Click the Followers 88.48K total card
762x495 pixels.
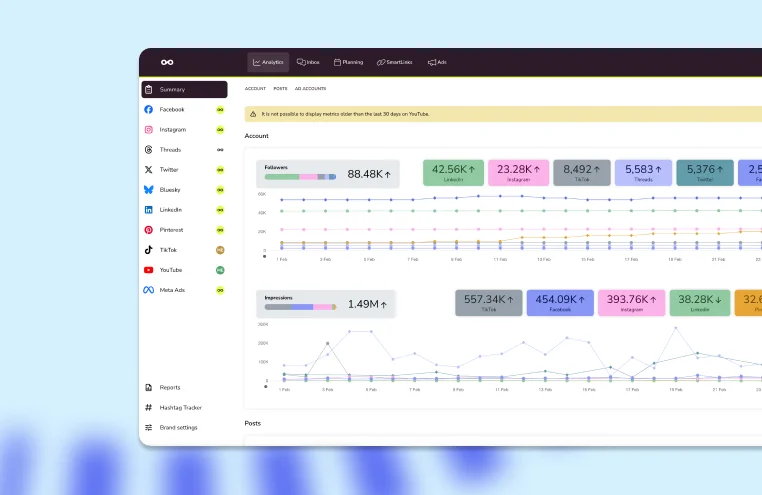[327, 174]
